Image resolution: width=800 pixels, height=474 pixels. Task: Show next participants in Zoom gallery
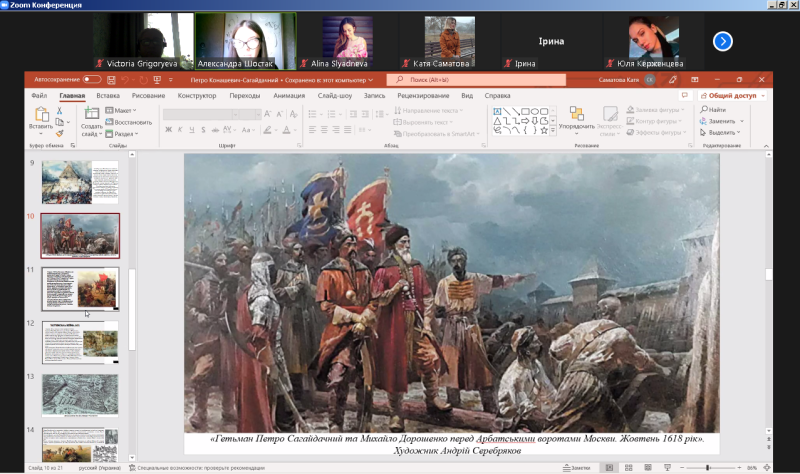[722, 41]
